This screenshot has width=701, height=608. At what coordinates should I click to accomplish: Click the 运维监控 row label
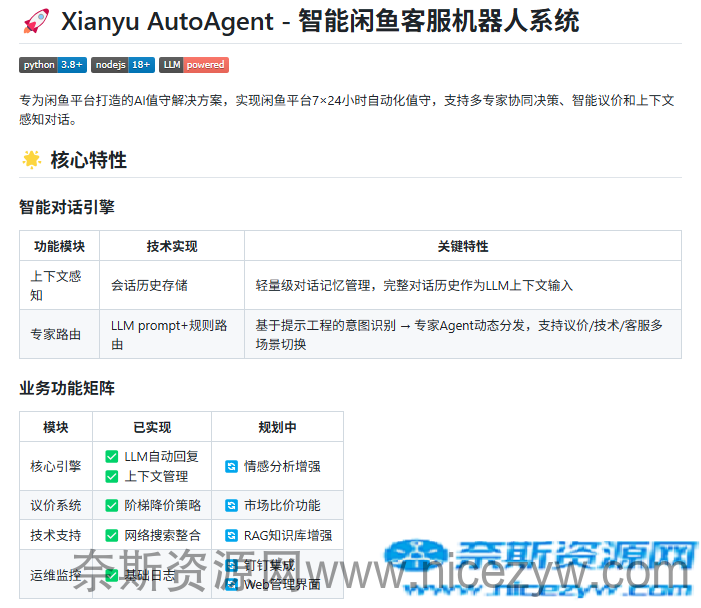coord(56,575)
